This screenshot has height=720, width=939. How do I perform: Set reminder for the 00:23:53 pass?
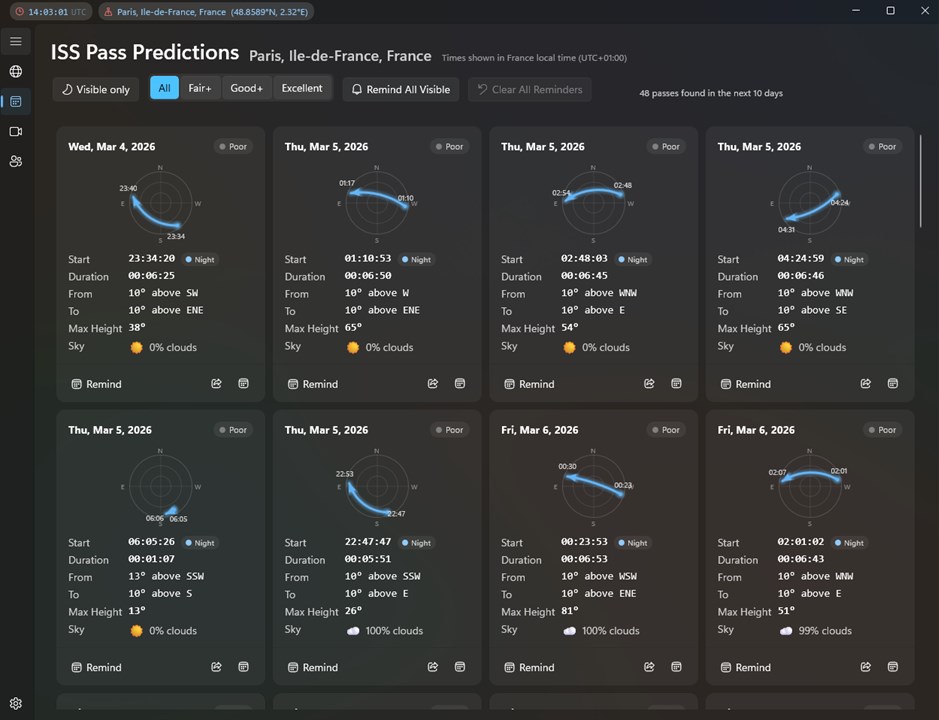[529, 667]
